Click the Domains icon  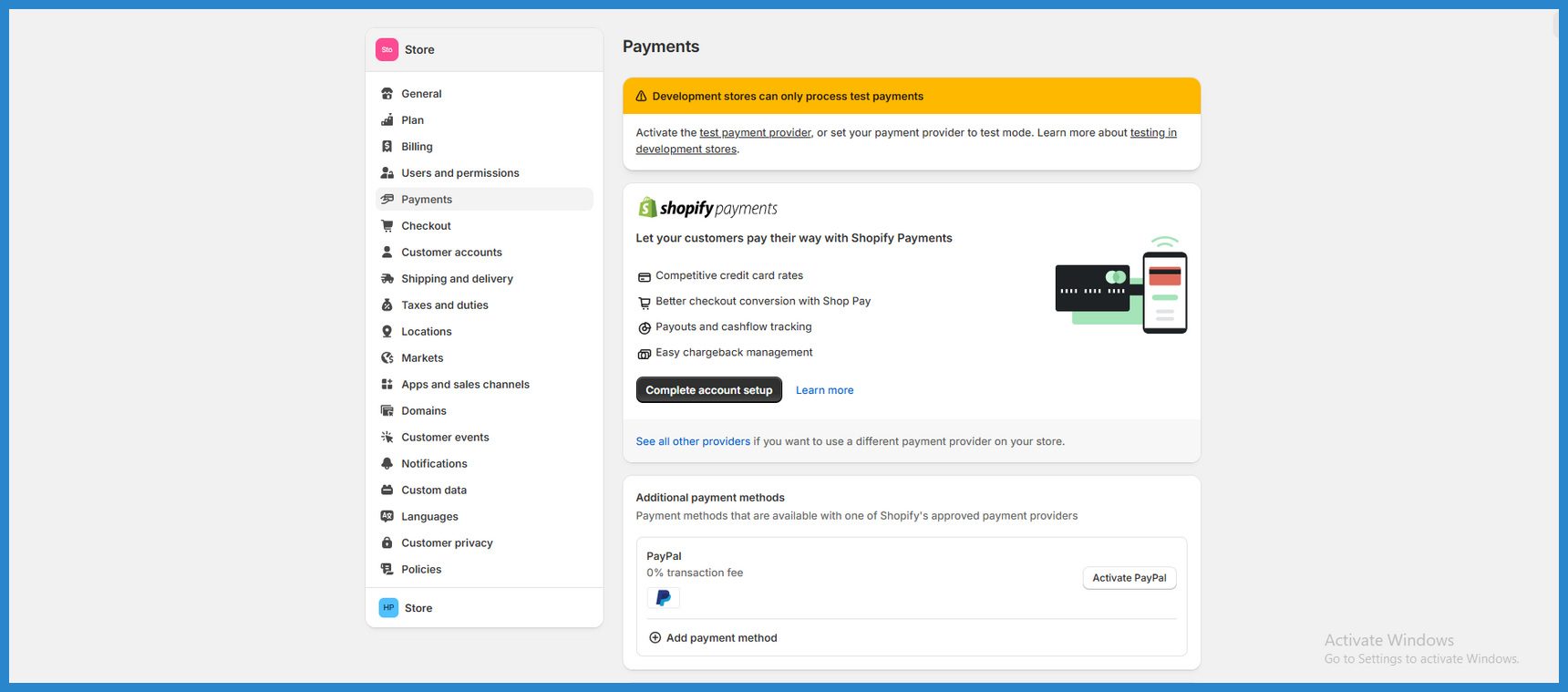[x=387, y=411]
